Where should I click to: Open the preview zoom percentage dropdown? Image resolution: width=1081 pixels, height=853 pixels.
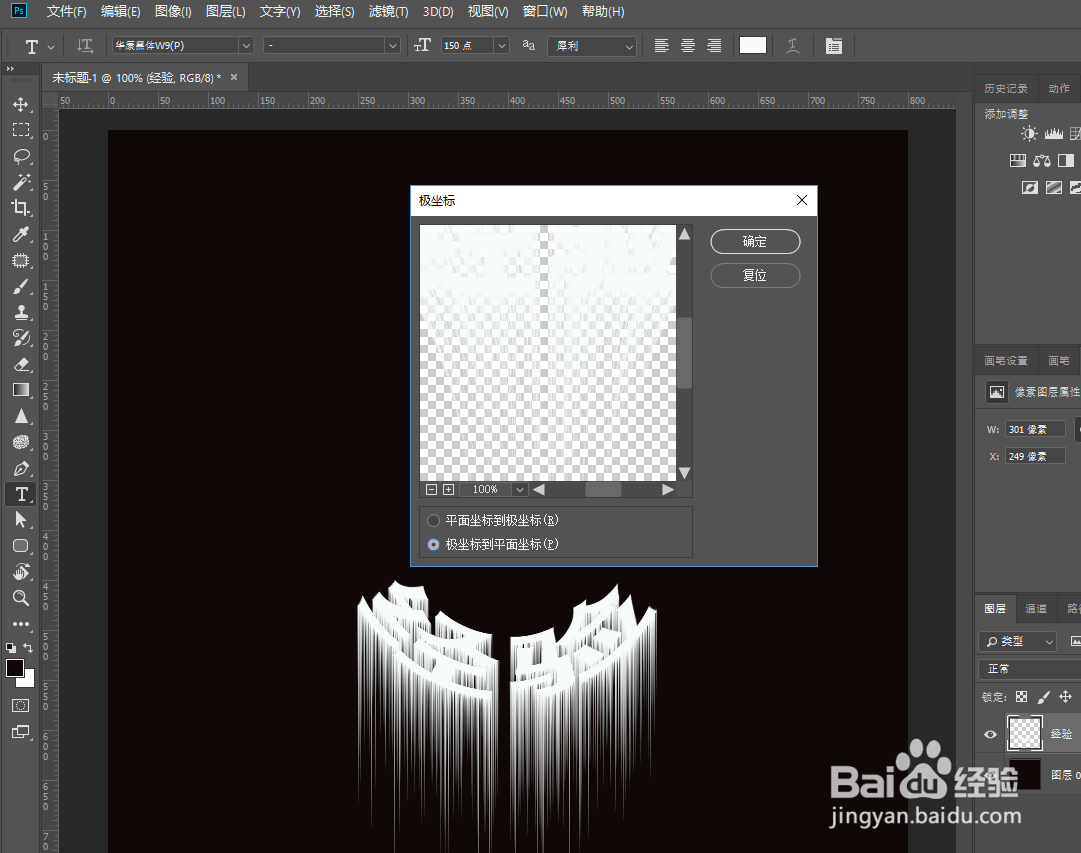pyautogui.click(x=520, y=490)
